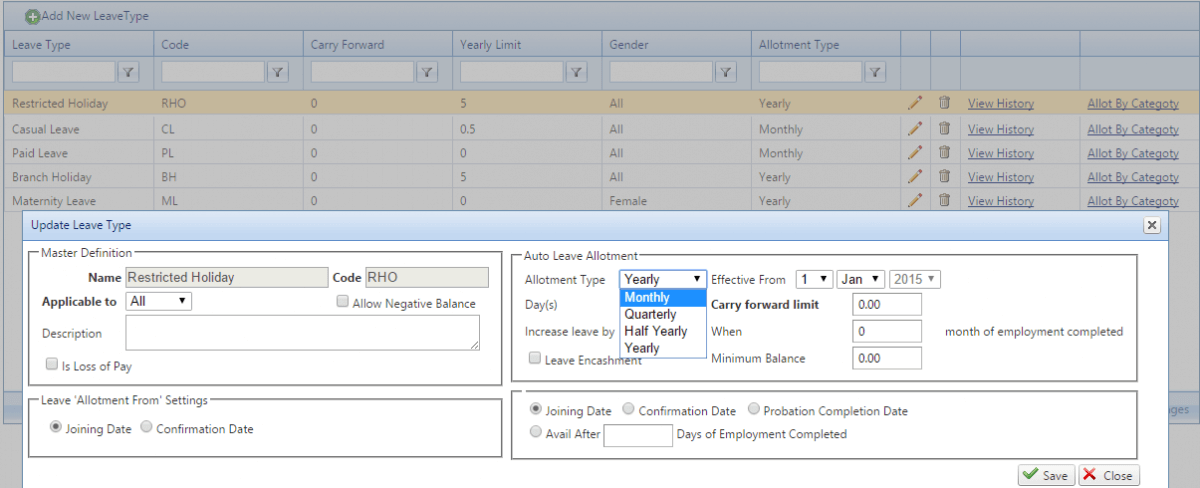Select Confirmation Date in Allotment From settings
The height and width of the screenshot is (488, 1200).
[147, 428]
